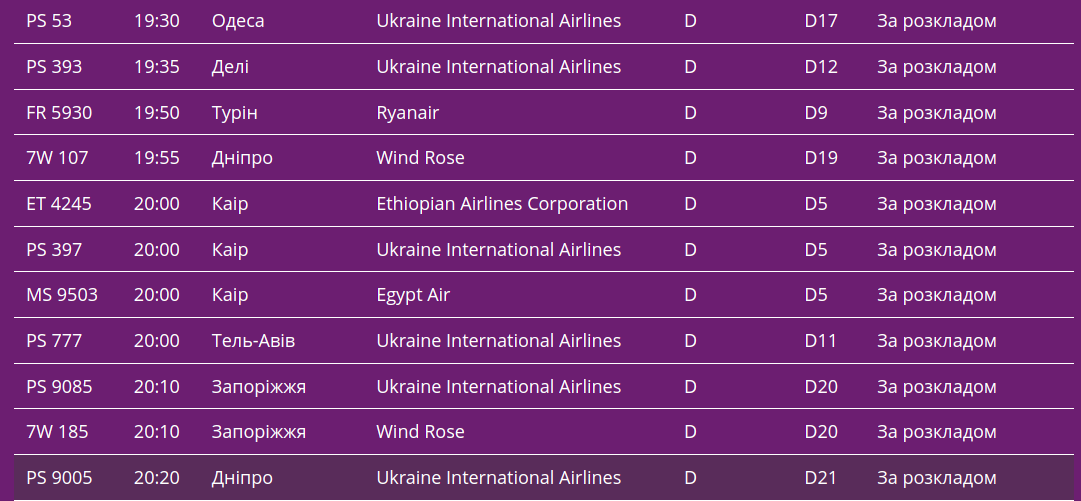
Task: Open flight ET 4245 details
Action: (x=59, y=204)
